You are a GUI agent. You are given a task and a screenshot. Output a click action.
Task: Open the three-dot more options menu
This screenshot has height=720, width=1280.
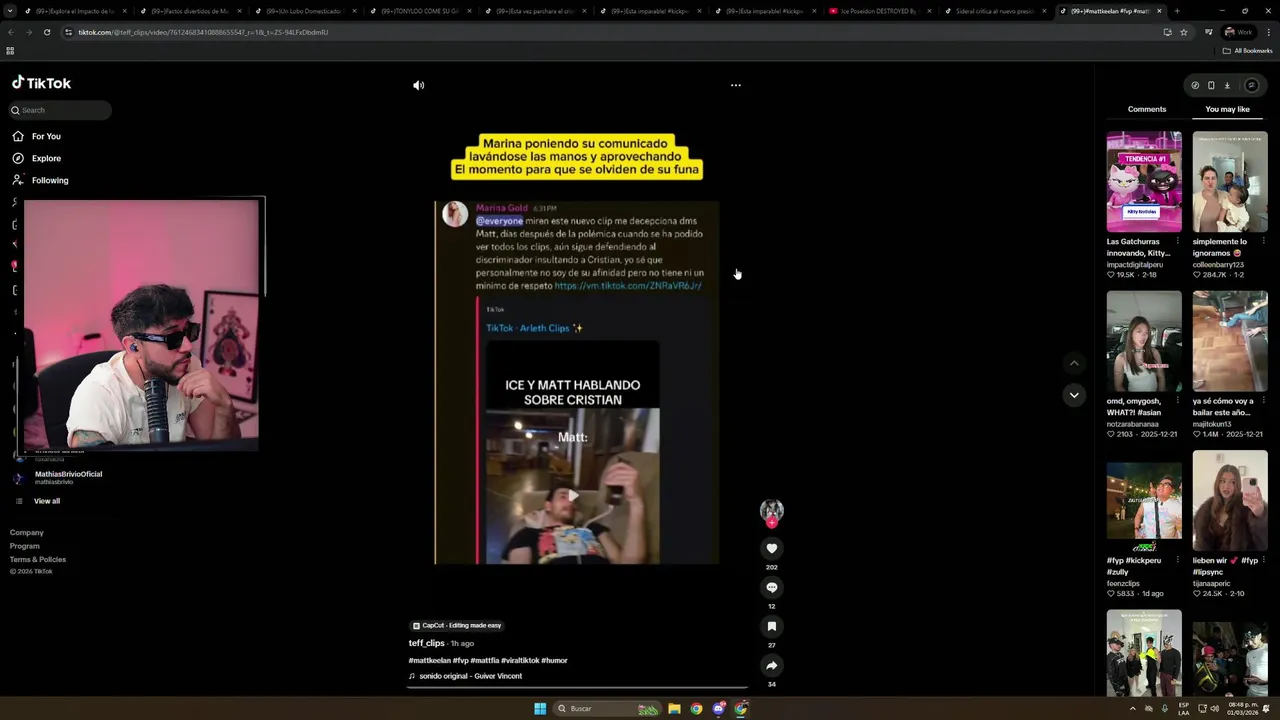[736, 85]
